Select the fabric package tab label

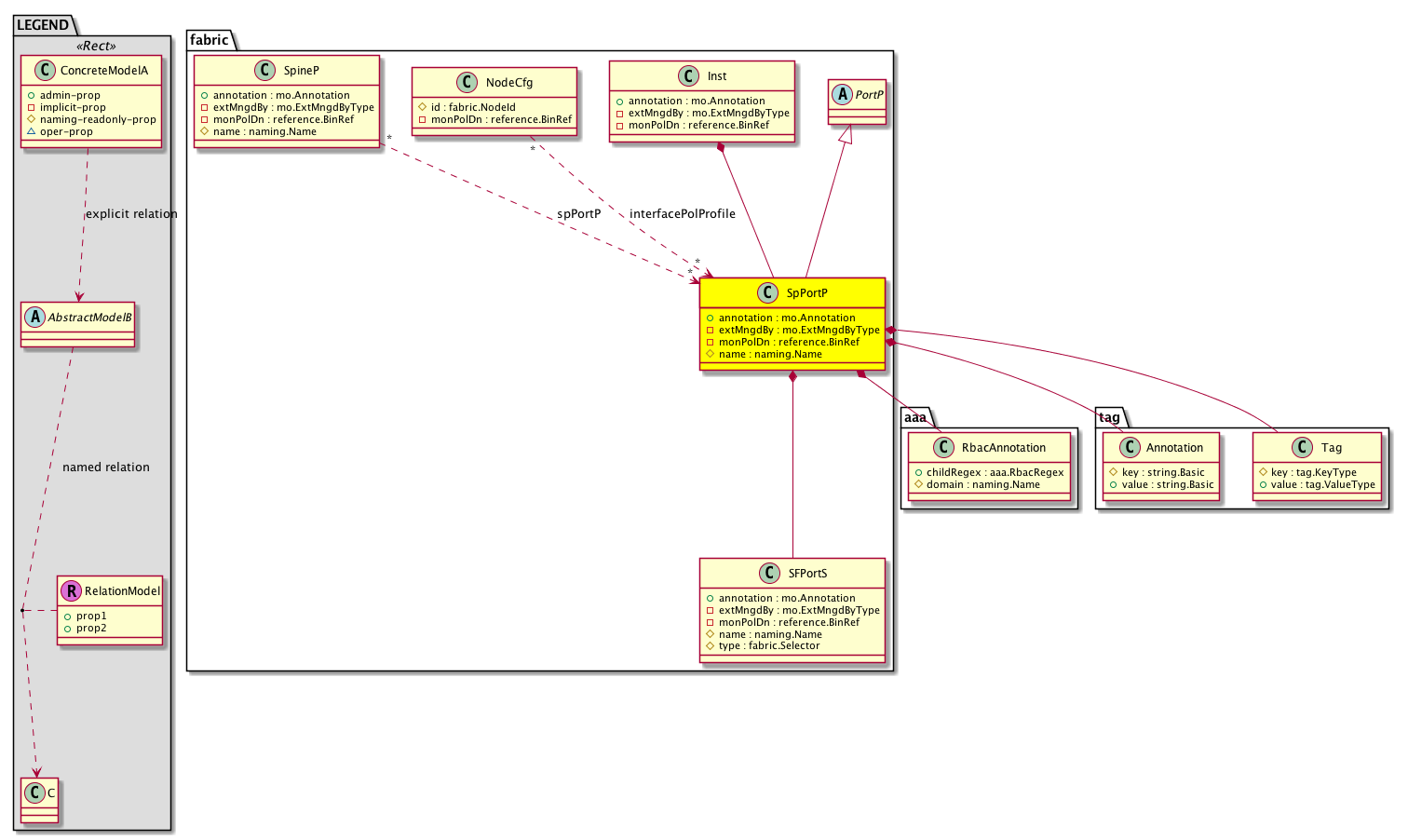tap(210, 40)
